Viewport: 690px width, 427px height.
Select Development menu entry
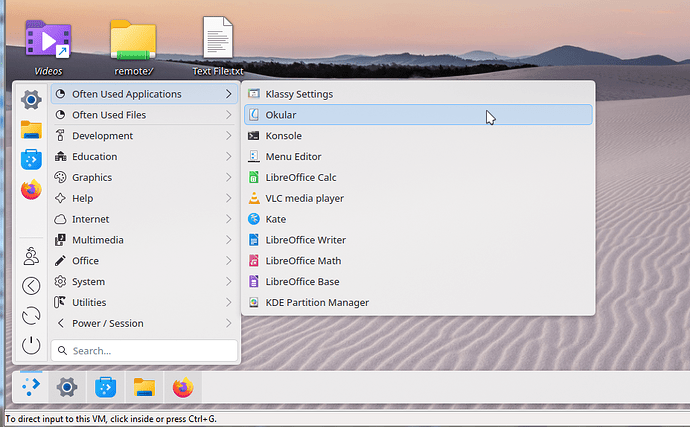point(144,136)
